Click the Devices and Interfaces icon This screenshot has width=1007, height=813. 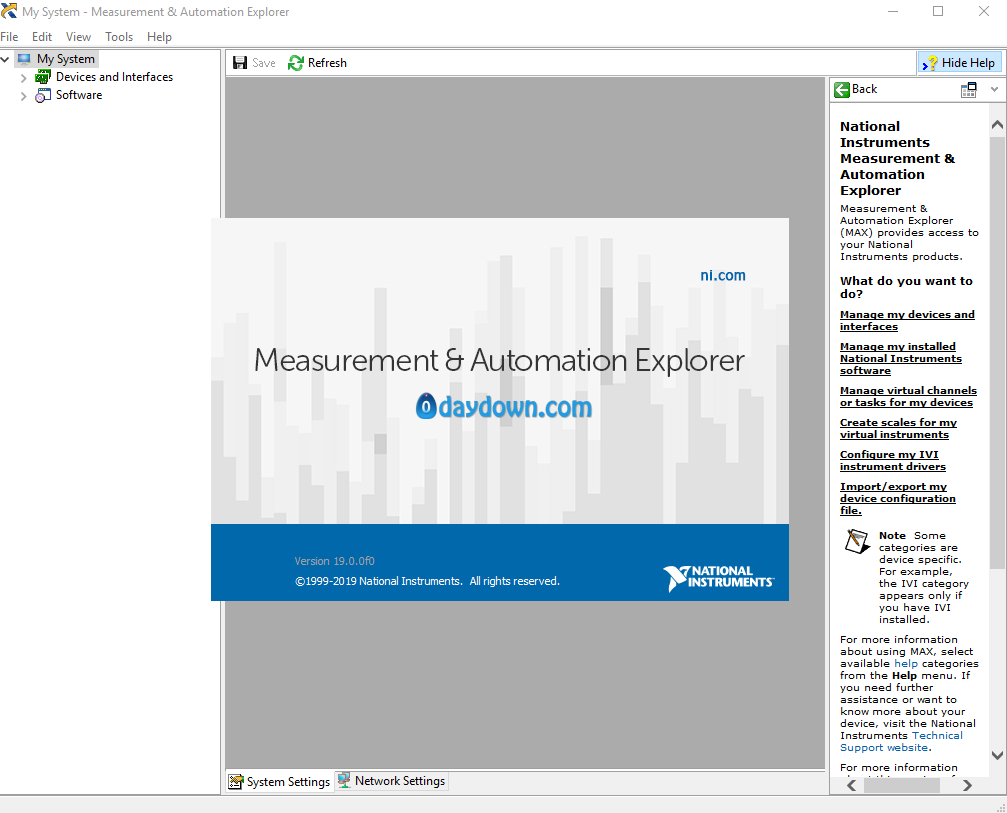(x=43, y=77)
